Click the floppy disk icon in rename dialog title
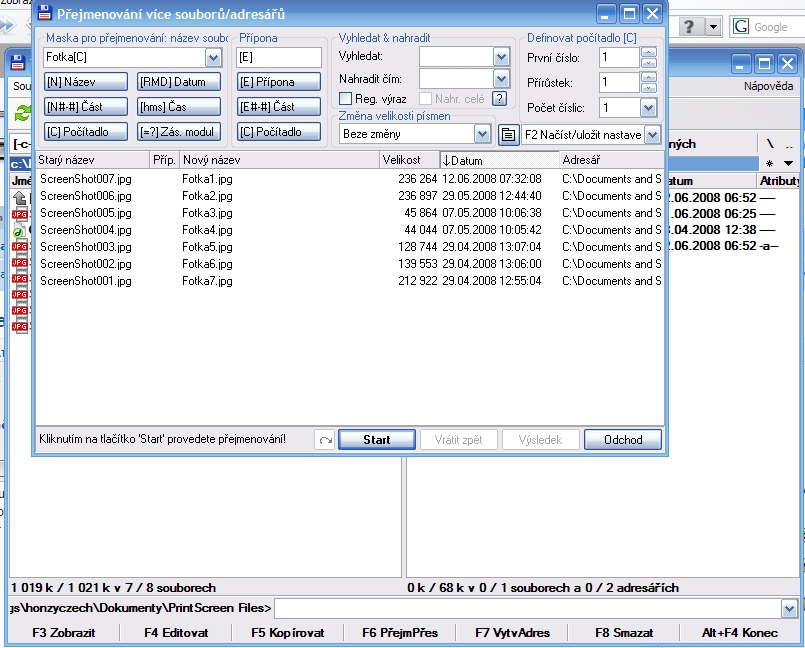Image resolution: width=805 pixels, height=648 pixels. 45,13
